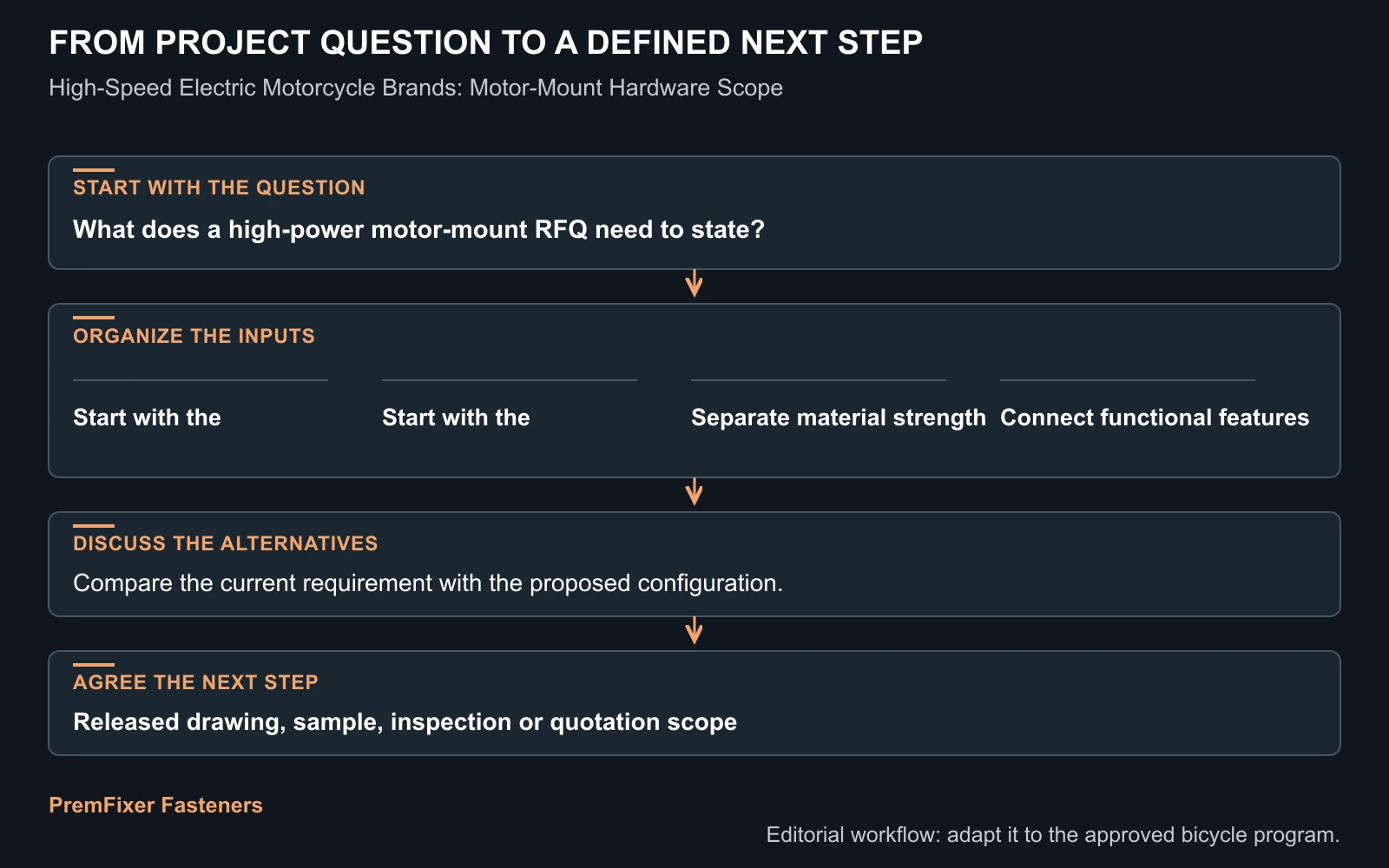This screenshot has height=868, width=1389.
Task: Click 'Compare the current requirement' sentence
Action: point(428,582)
